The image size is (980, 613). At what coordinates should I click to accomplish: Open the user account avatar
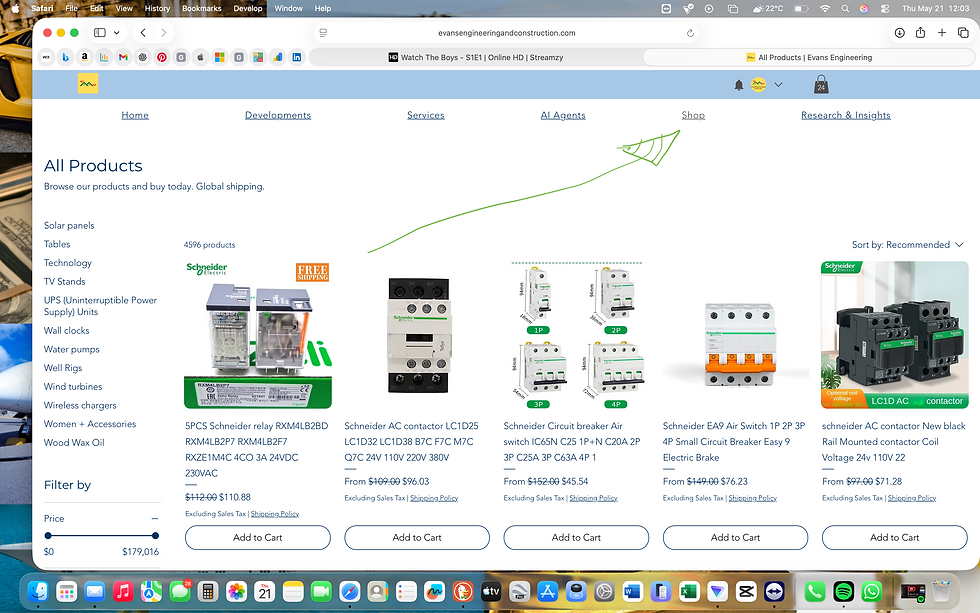coord(758,84)
